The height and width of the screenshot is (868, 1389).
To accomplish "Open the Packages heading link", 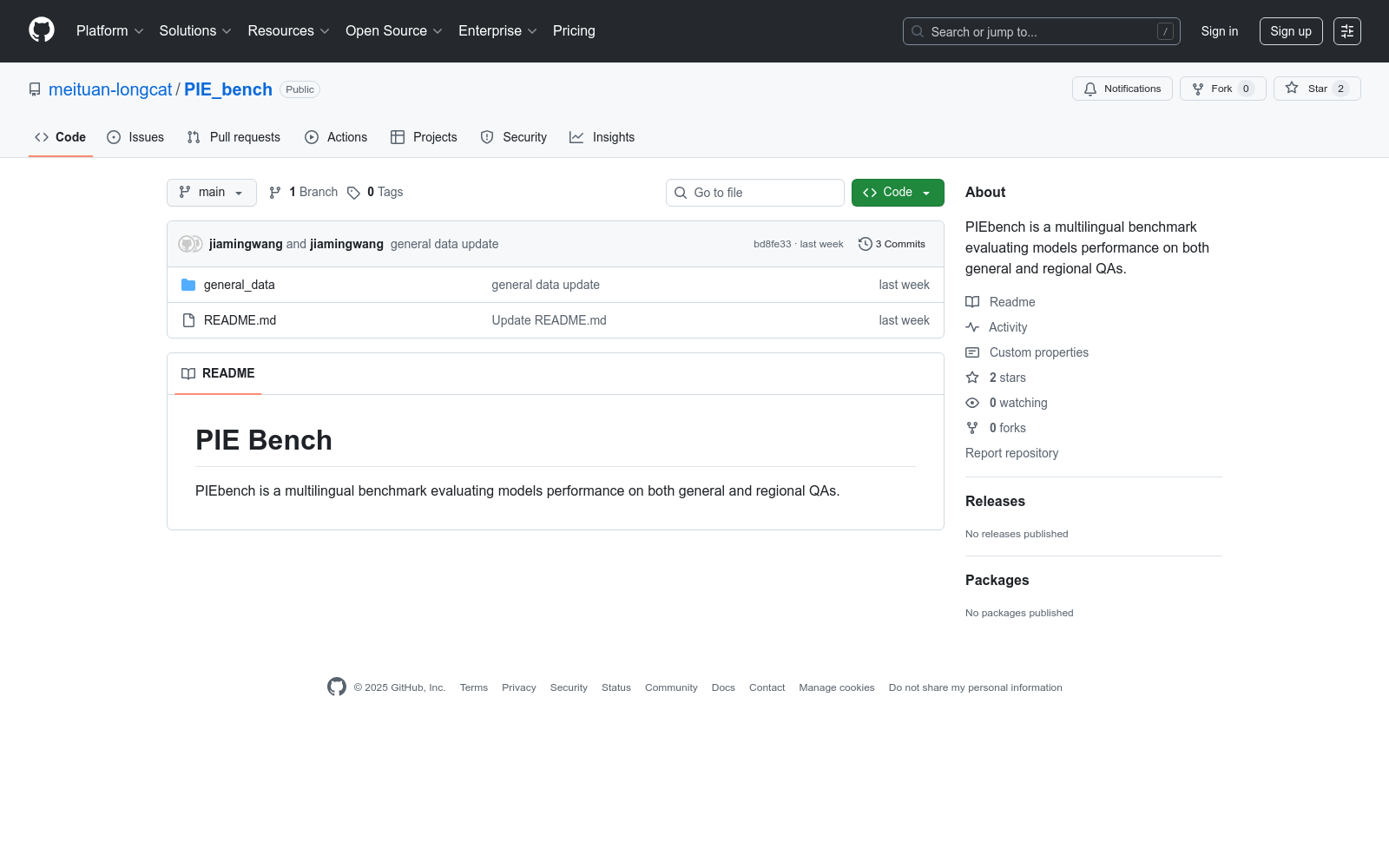I will 997,581.
